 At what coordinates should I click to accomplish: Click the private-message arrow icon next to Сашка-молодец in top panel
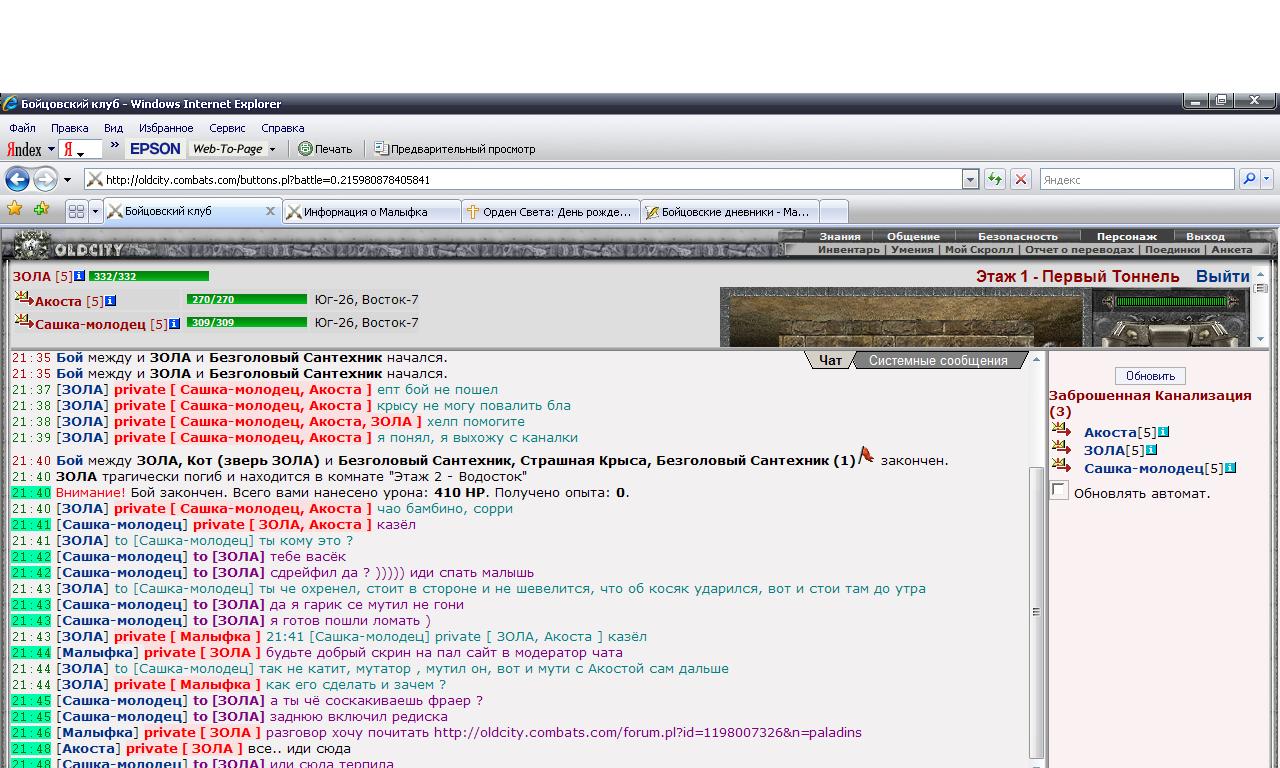click(23, 321)
